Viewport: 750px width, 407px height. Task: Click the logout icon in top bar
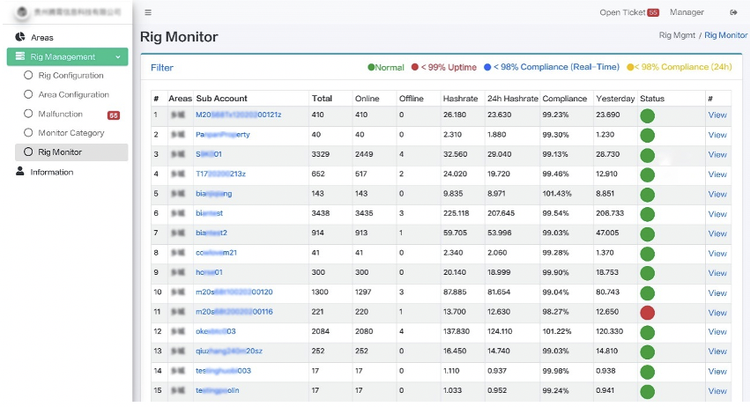(x=732, y=13)
